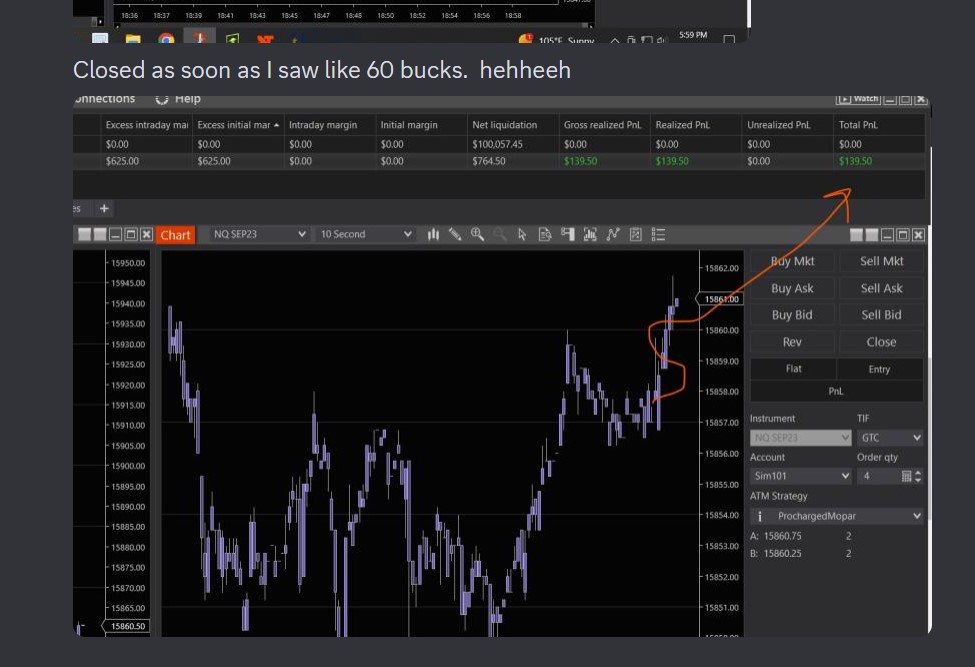Click the zoom in magnifier icon
Screen dimensions: 975x667
coord(478,234)
